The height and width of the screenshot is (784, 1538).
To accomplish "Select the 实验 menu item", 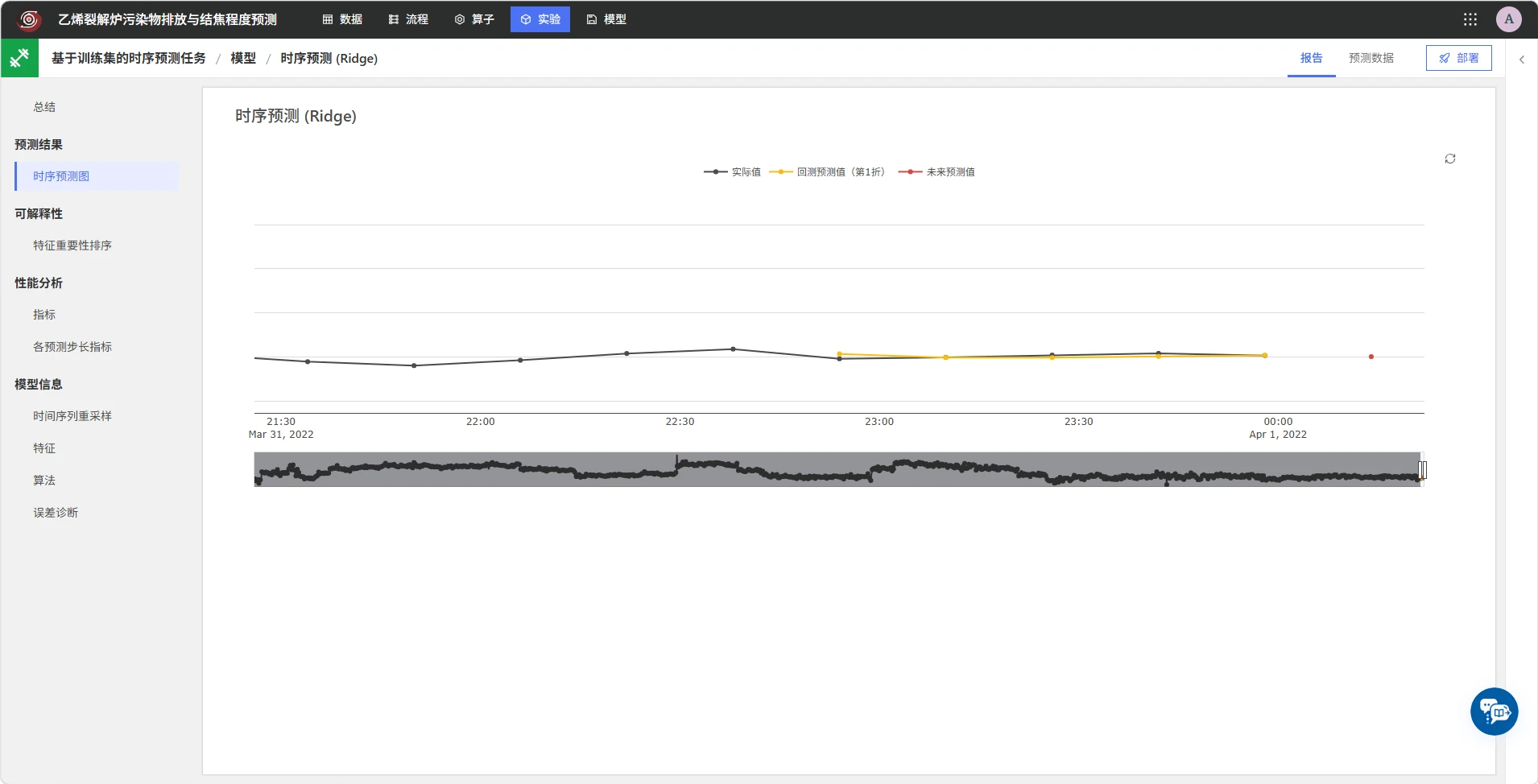I will pos(540,19).
